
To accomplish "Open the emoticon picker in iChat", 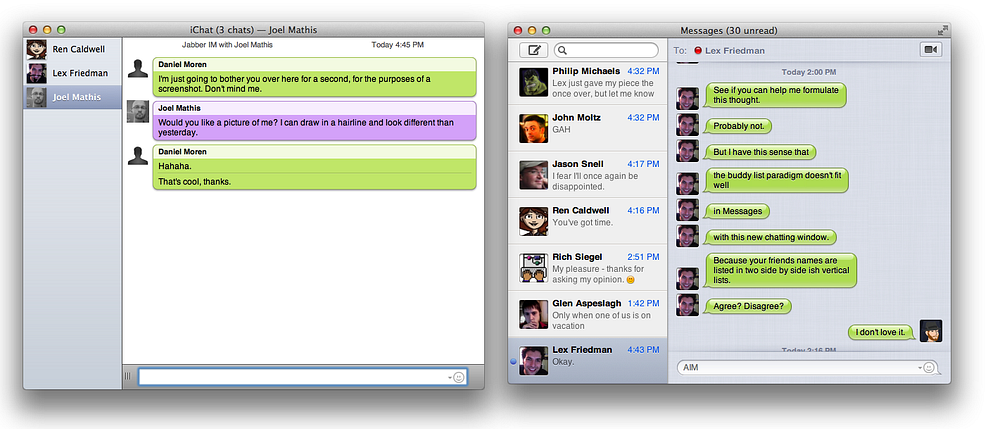I will [x=459, y=377].
